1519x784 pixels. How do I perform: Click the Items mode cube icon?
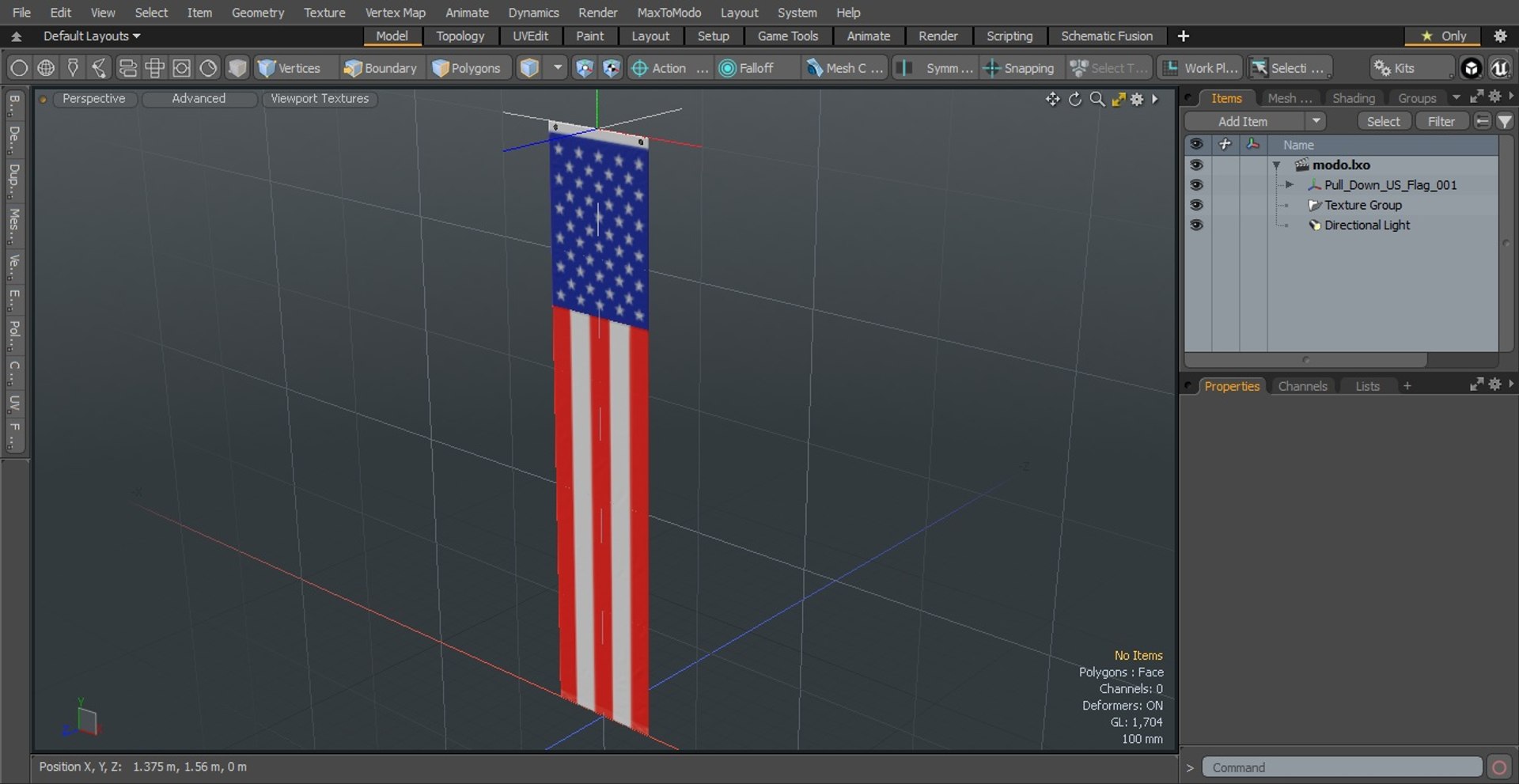529,68
